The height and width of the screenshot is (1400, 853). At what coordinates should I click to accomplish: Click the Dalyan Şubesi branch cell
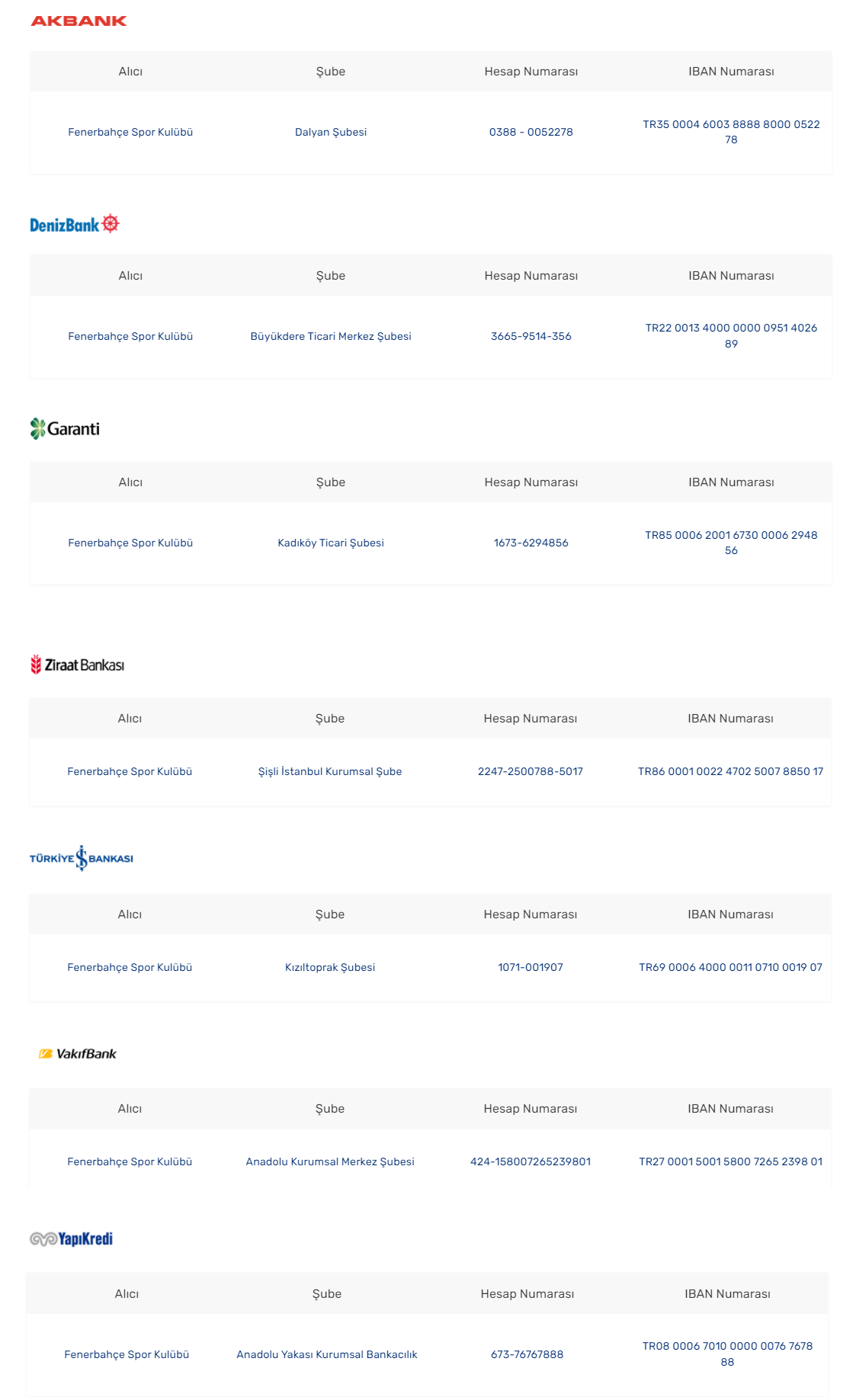coord(331,132)
